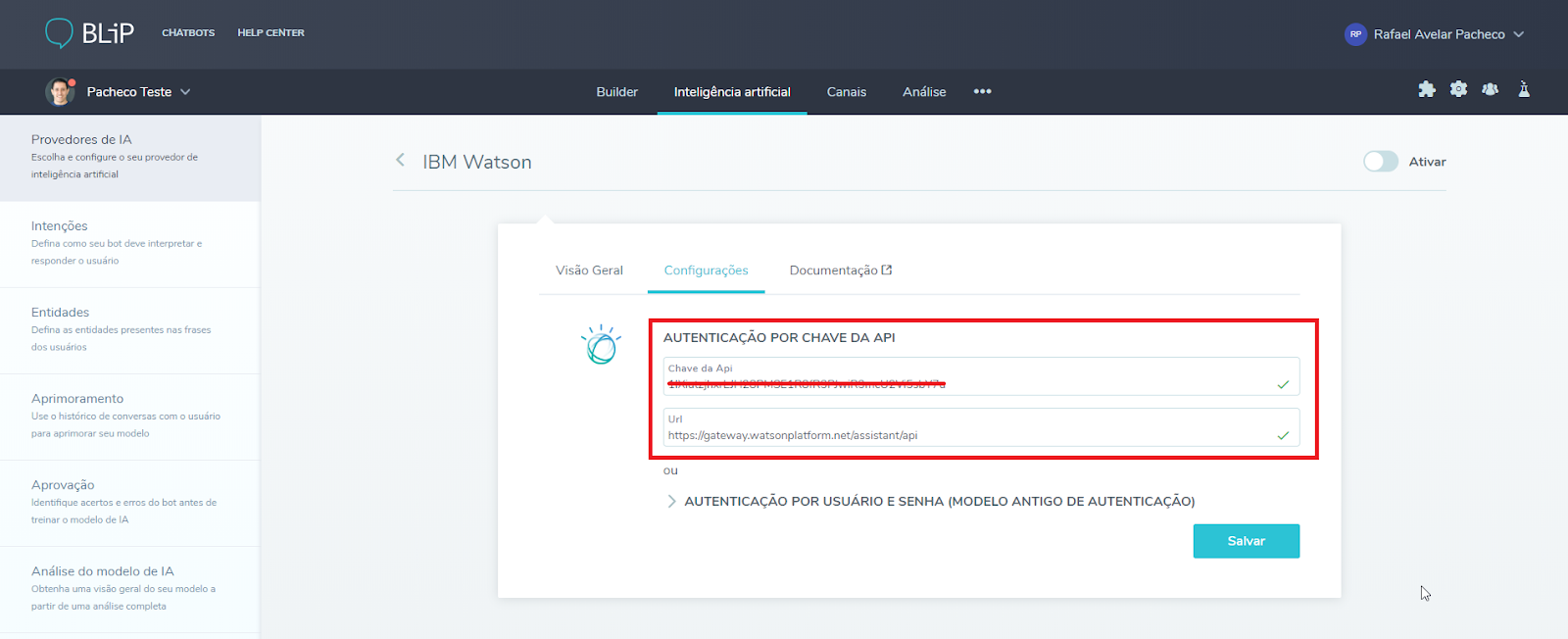Open the HELP CENTER link
This screenshot has height=639, width=1568.
coord(270,32)
